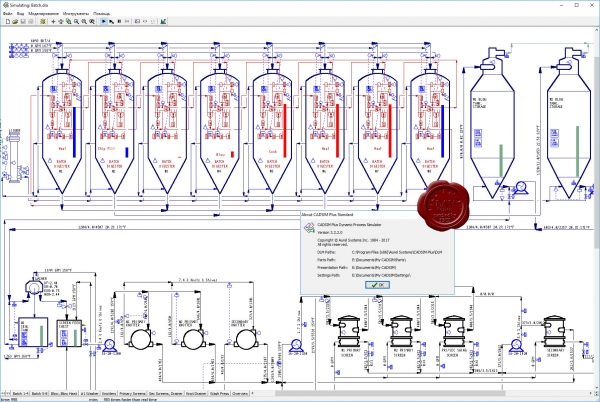600x402 pixels.
Task: Click the New document toolbar icon
Action: [8, 22]
